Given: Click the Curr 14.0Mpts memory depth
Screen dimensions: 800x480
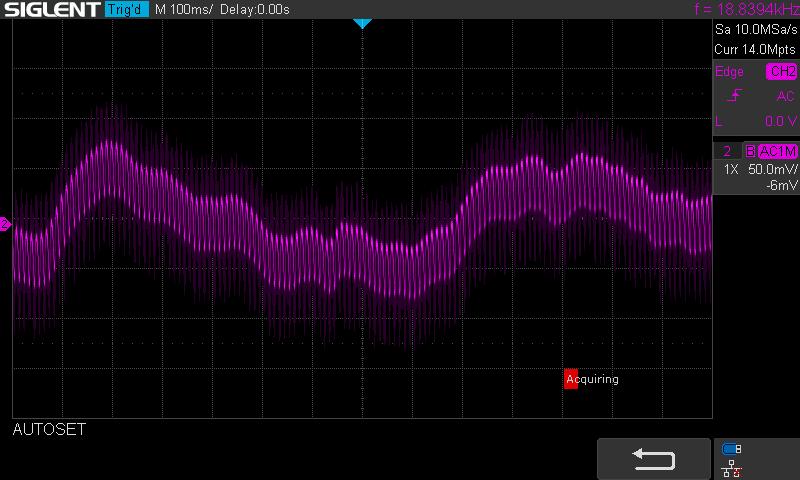Looking at the screenshot, I should (755, 49).
